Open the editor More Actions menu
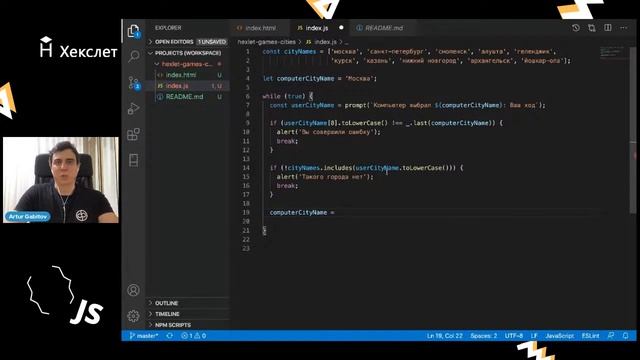This screenshot has height=360, width=640. [x=623, y=28]
